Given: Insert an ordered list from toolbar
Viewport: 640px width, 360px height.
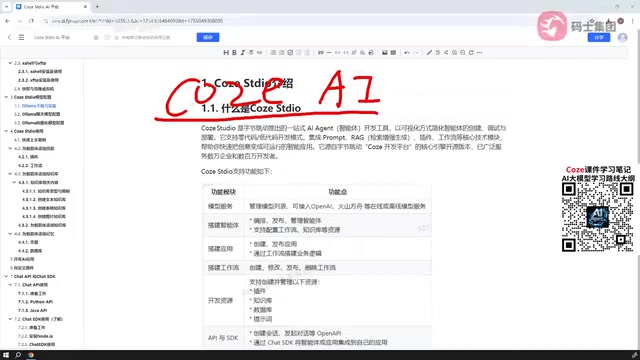Looking at the screenshot, I should (282, 53).
